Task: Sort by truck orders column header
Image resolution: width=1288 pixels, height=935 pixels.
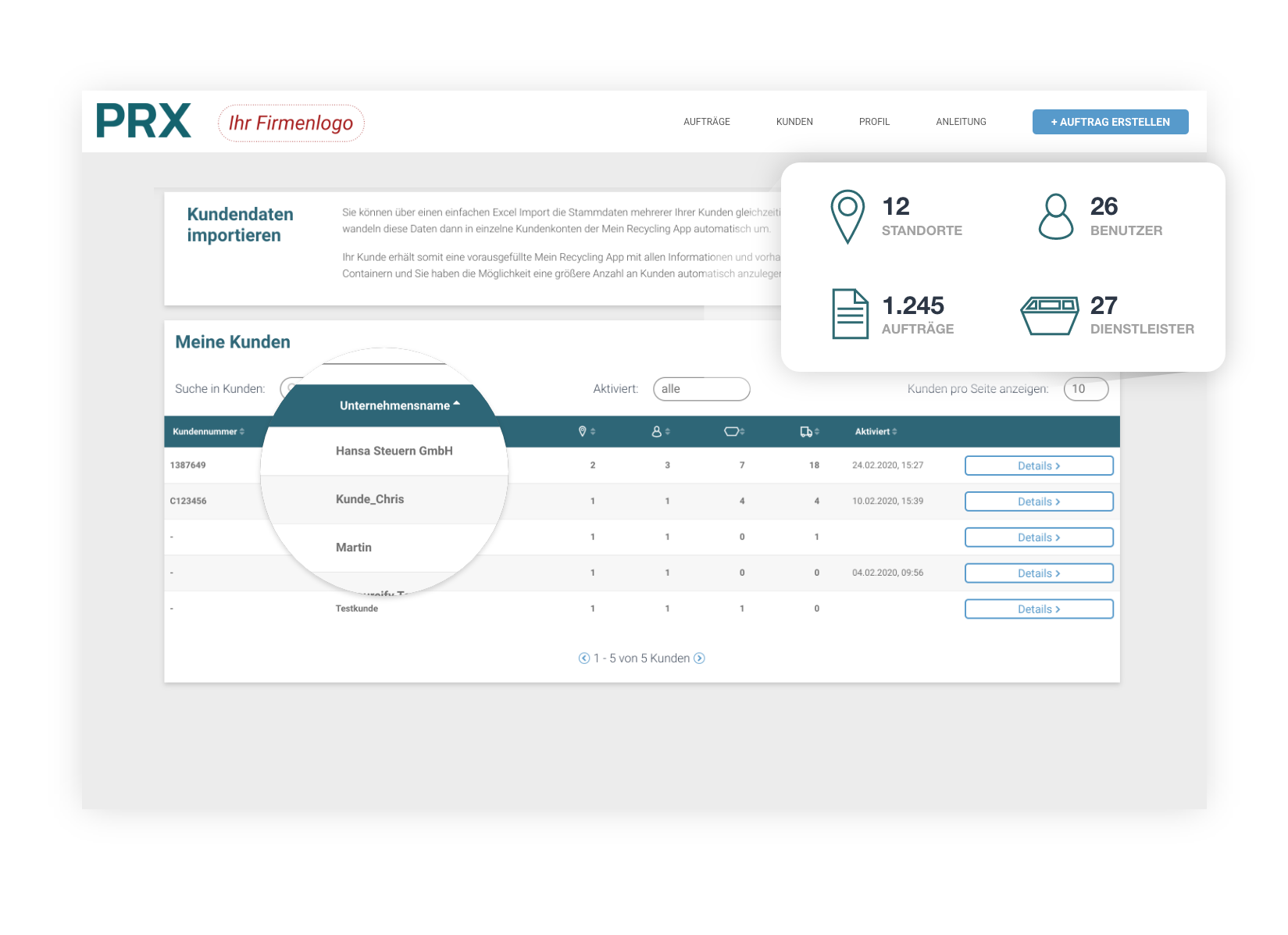Action: pos(810,431)
